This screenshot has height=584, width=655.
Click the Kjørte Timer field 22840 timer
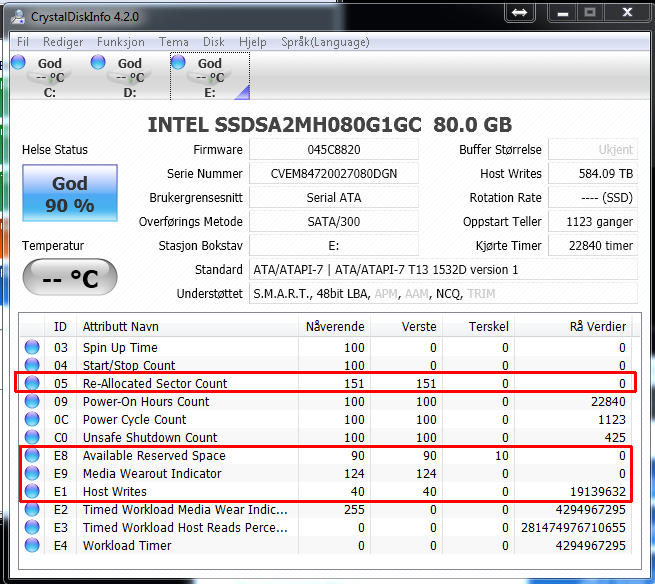pyautogui.click(x=593, y=246)
